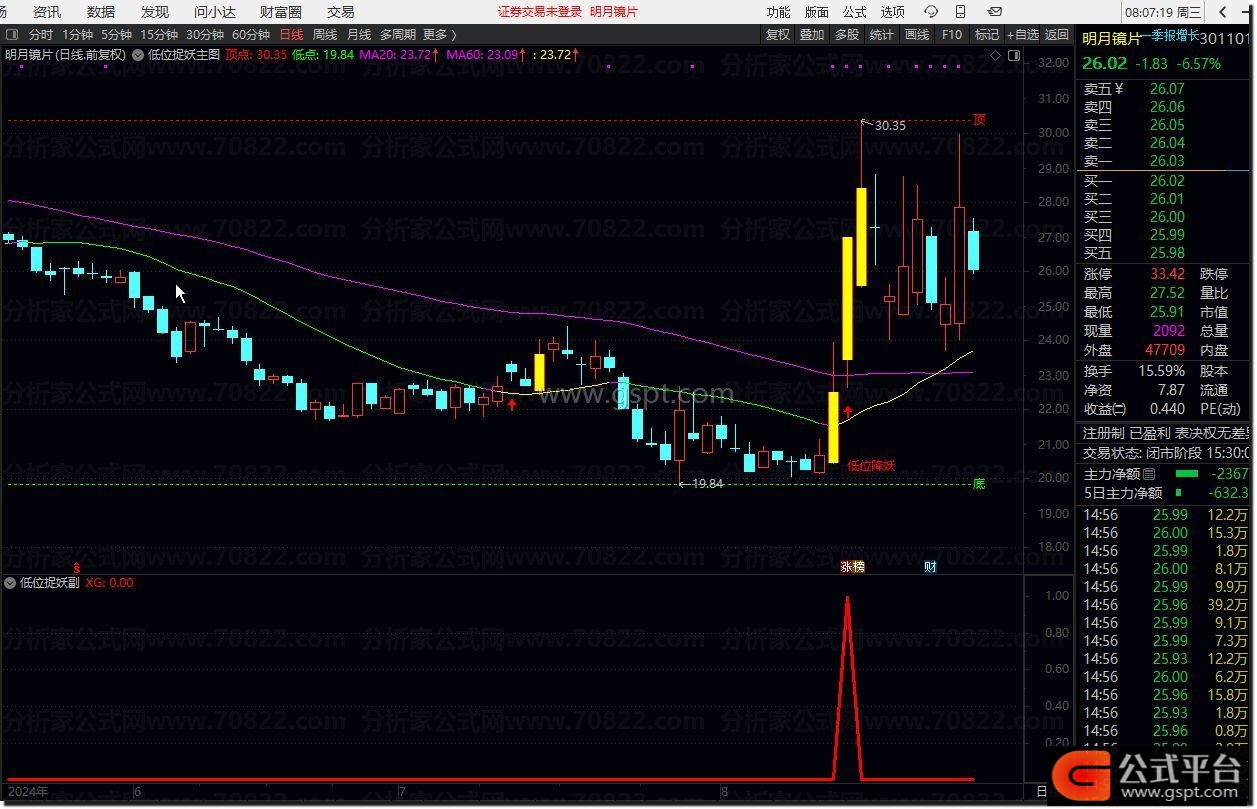Viewport: 1257px width, 809px height.
Task: Open the F10 company info button
Action: click(x=952, y=34)
